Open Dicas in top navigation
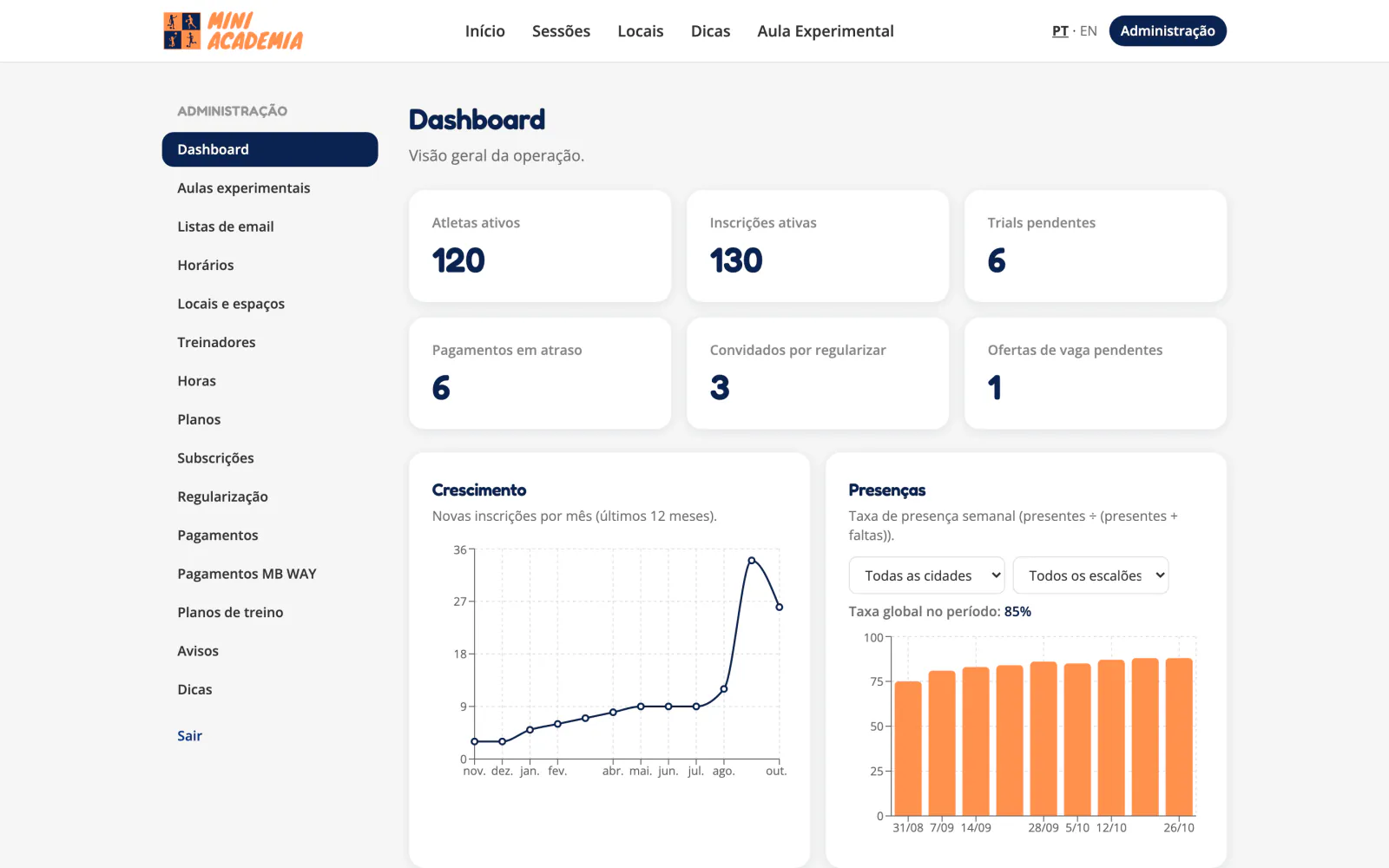The image size is (1389, 868). (710, 31)
